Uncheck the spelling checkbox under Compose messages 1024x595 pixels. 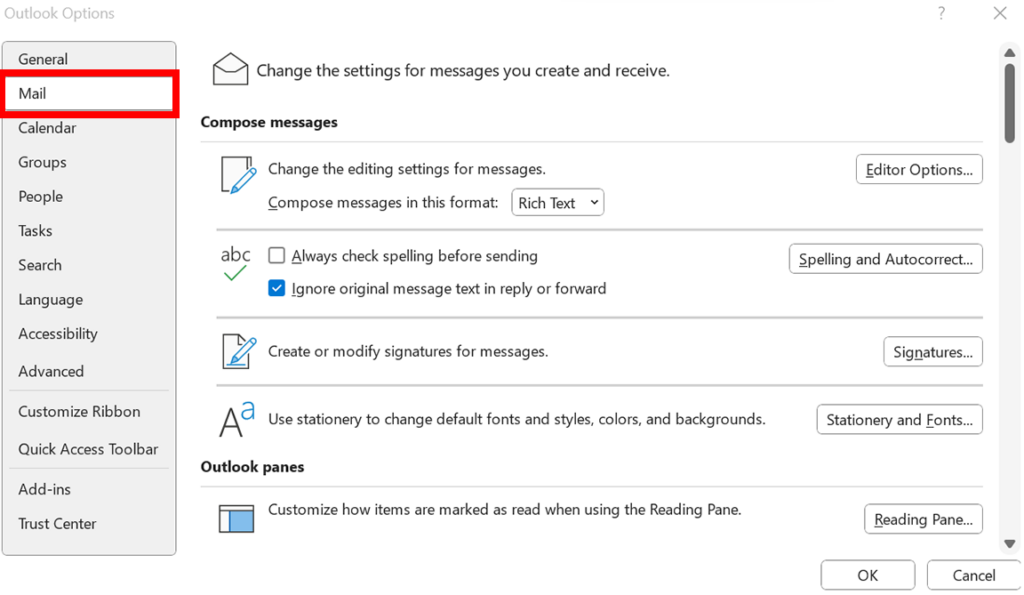coord(276,255)
